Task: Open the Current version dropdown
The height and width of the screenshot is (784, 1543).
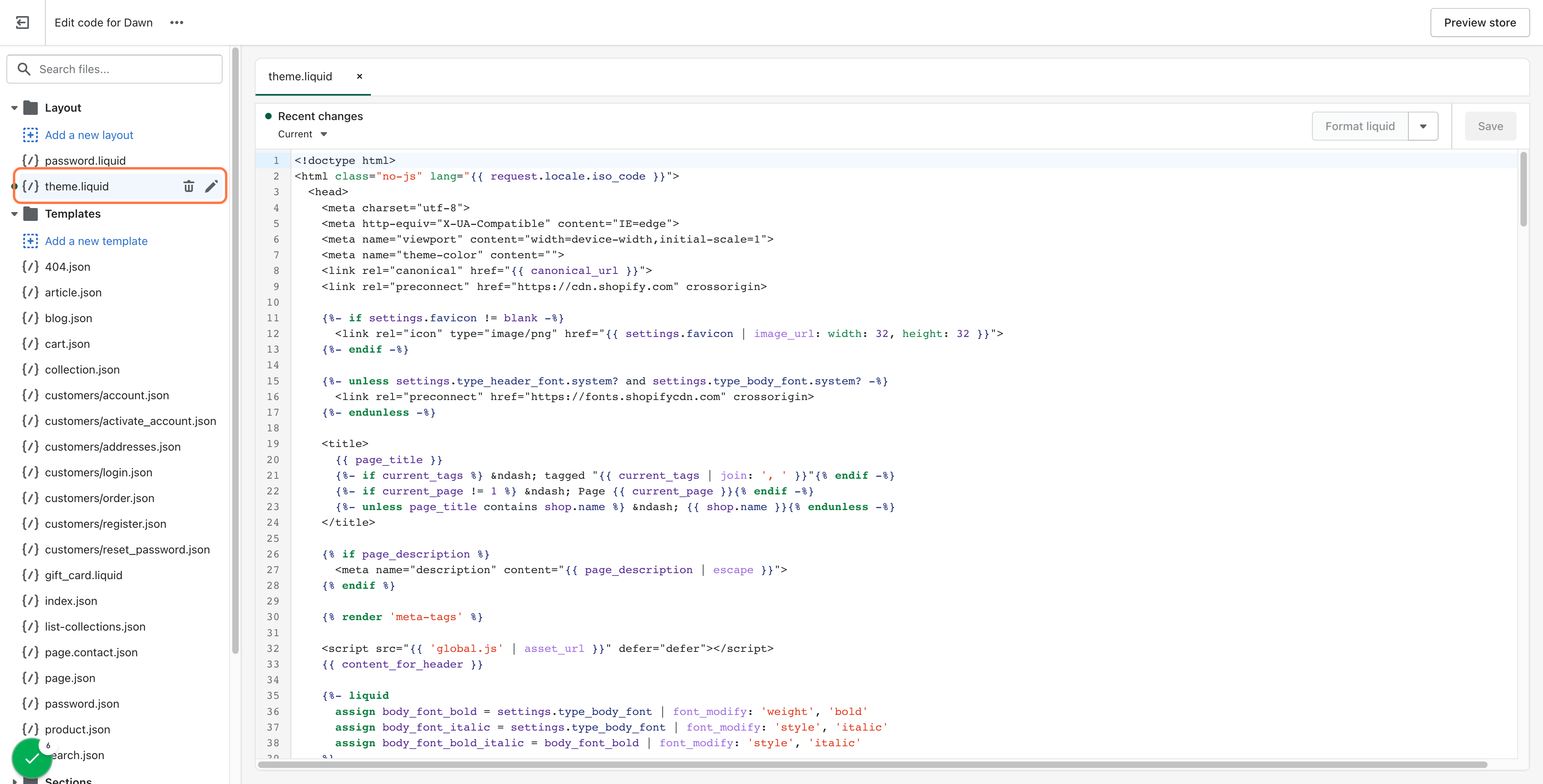Action: [303, 134]
